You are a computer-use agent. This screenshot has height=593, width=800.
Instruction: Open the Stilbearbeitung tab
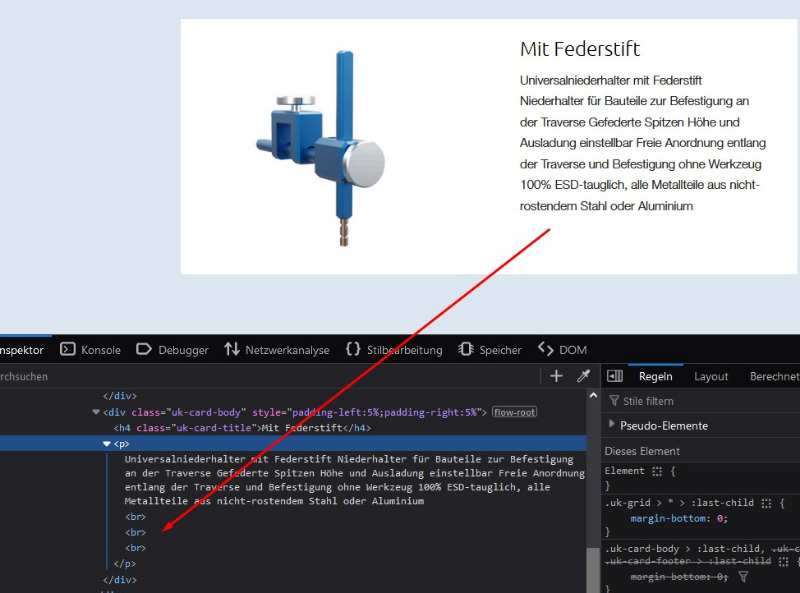[x=394, y=350]
